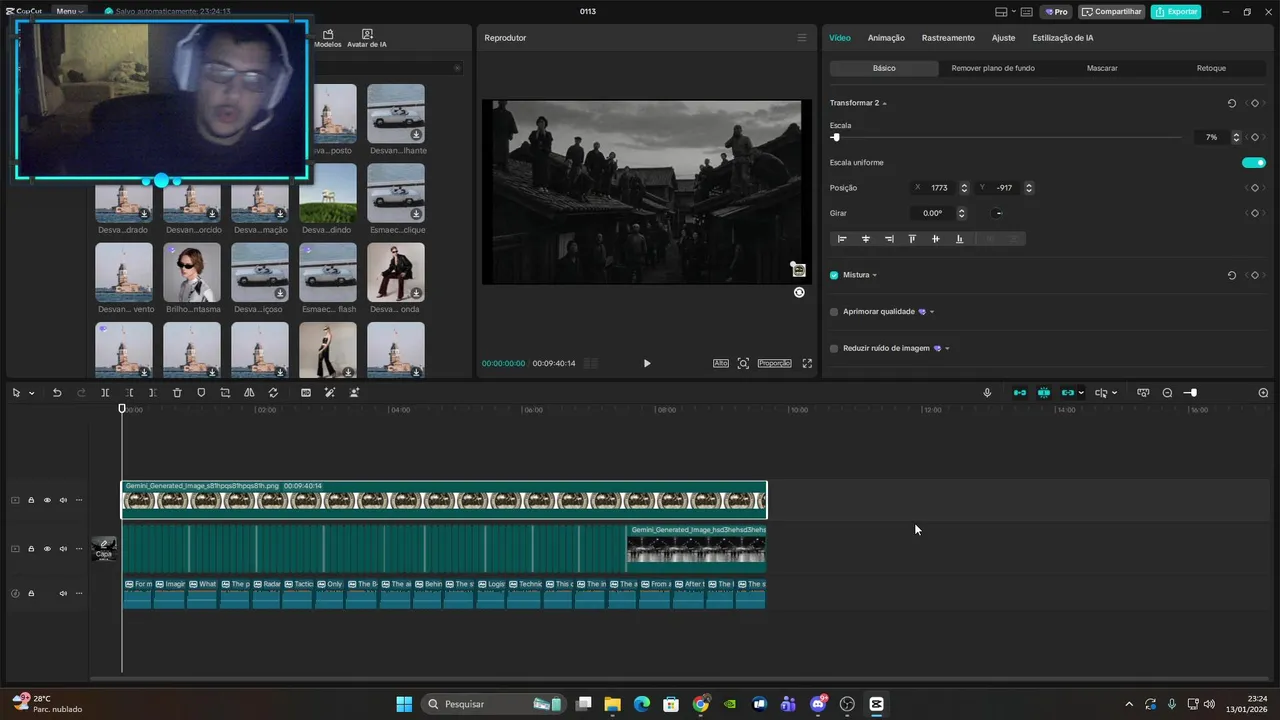Click the microphone voiceover record icon
Image resolution: width=1280 pixels, height=720 pixels.
[987, 393]
